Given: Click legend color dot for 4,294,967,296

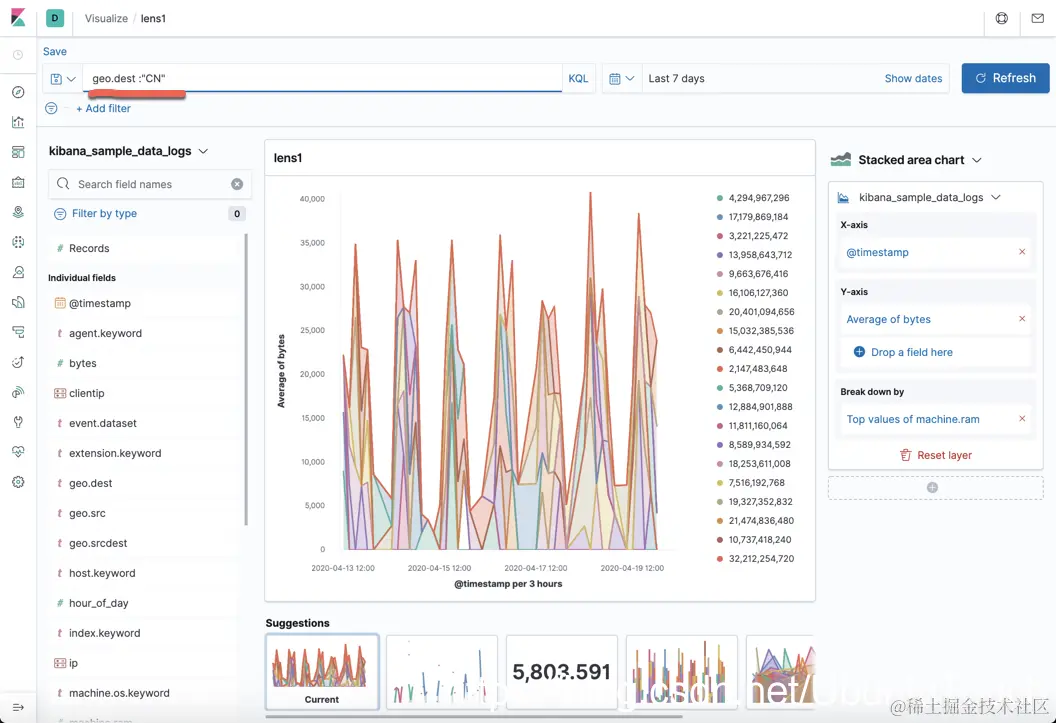Looking at the screenshot, I should 720,198.
